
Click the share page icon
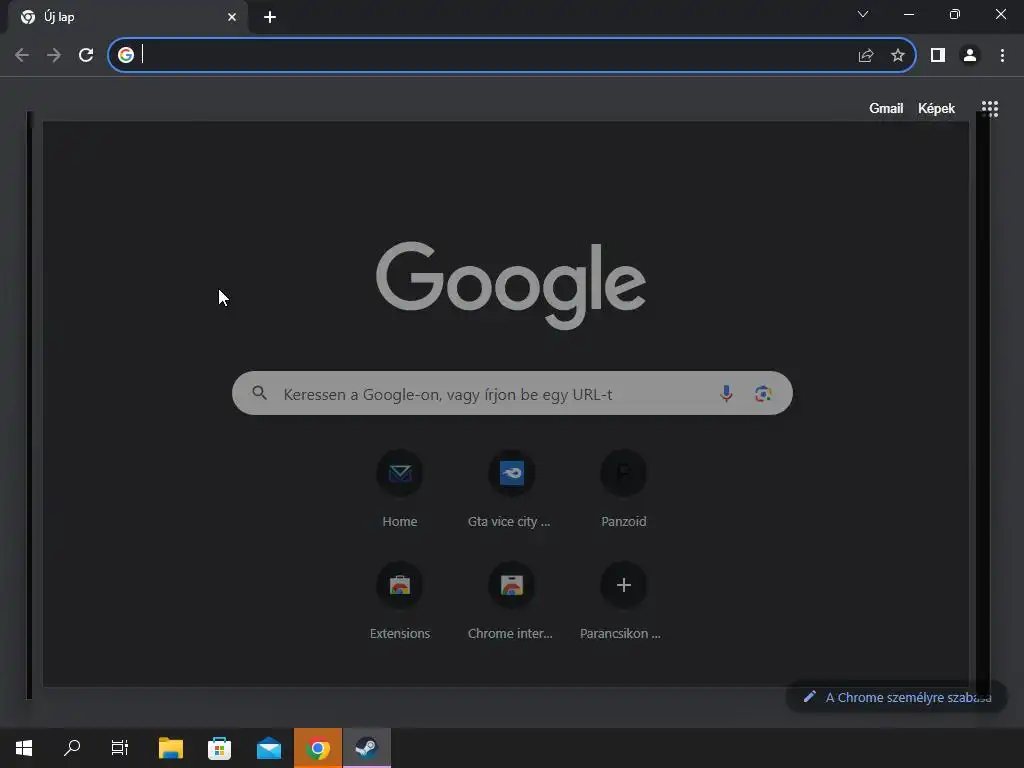[x=866, y=56]
